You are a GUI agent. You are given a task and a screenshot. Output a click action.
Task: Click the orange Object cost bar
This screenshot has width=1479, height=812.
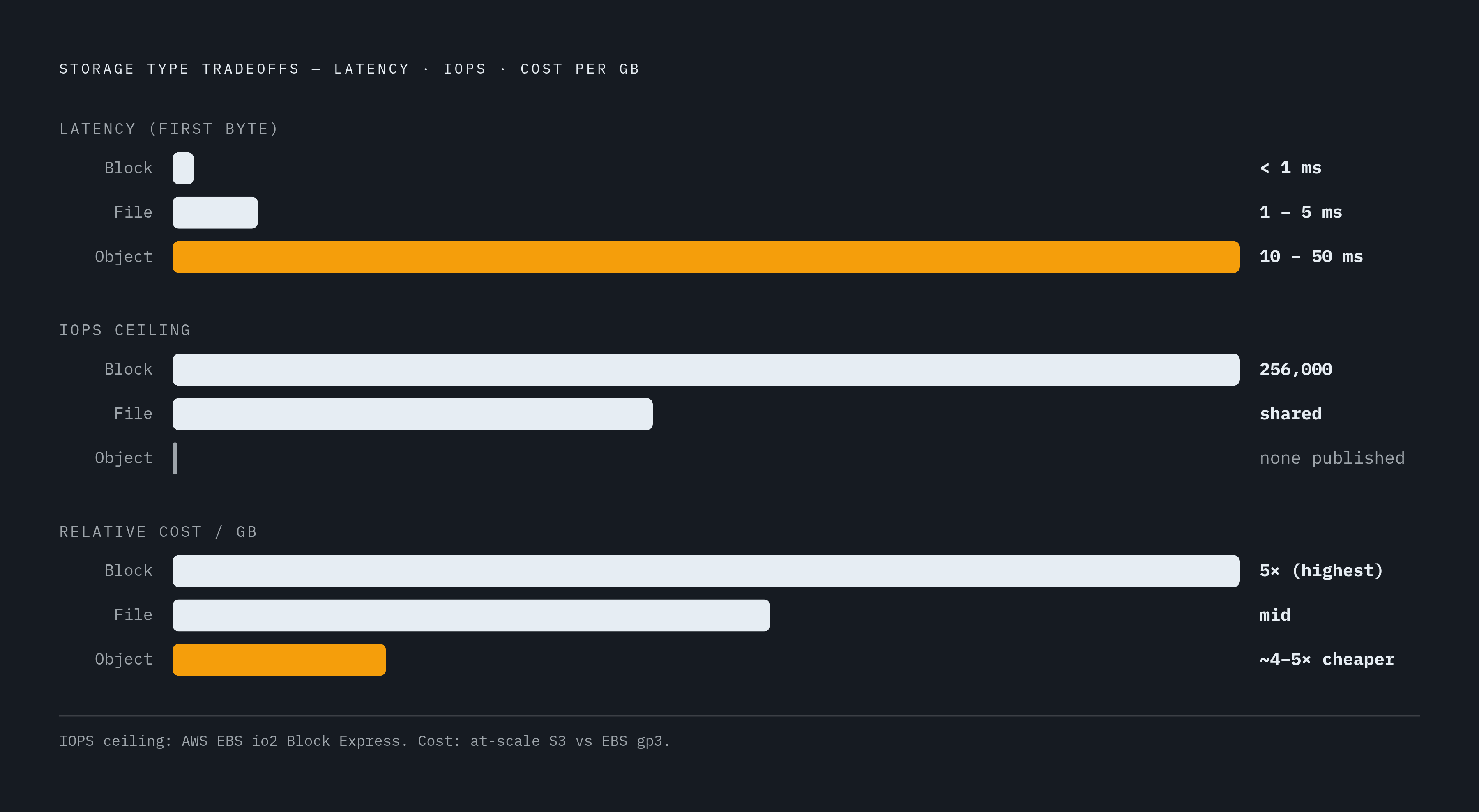(279, 660)
